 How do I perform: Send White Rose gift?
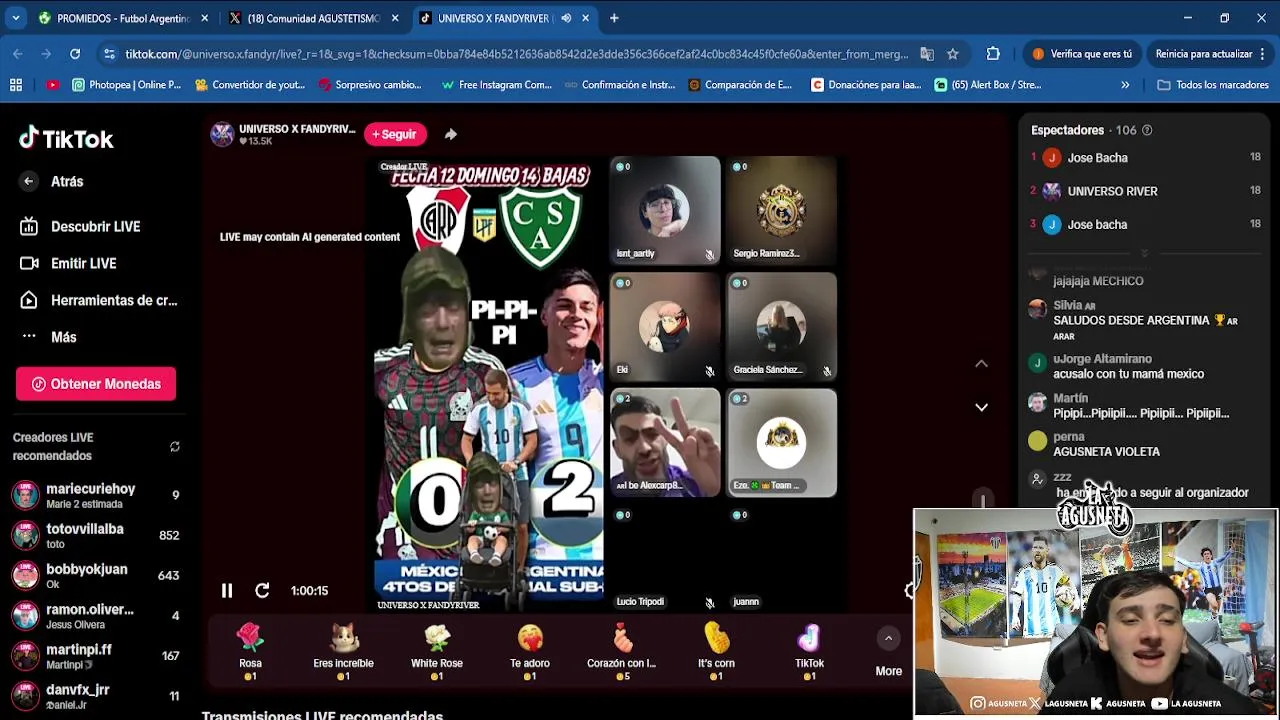coord(437,652)
